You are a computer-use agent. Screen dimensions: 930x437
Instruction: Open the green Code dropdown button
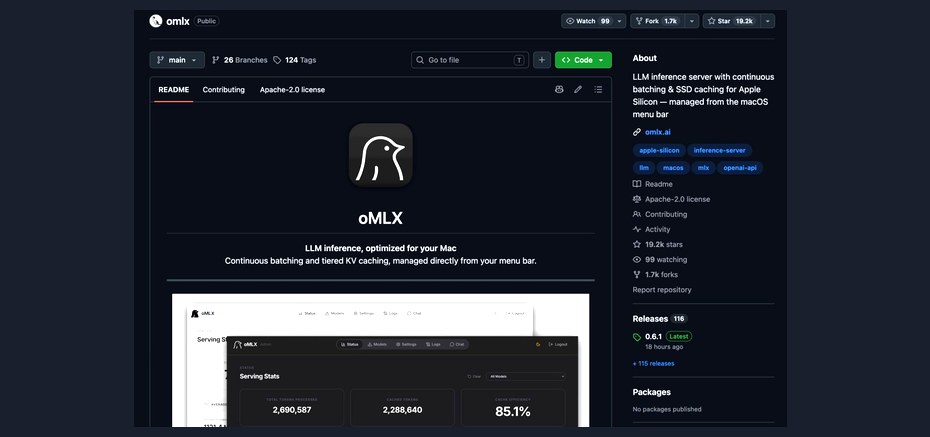click(583, 60)
